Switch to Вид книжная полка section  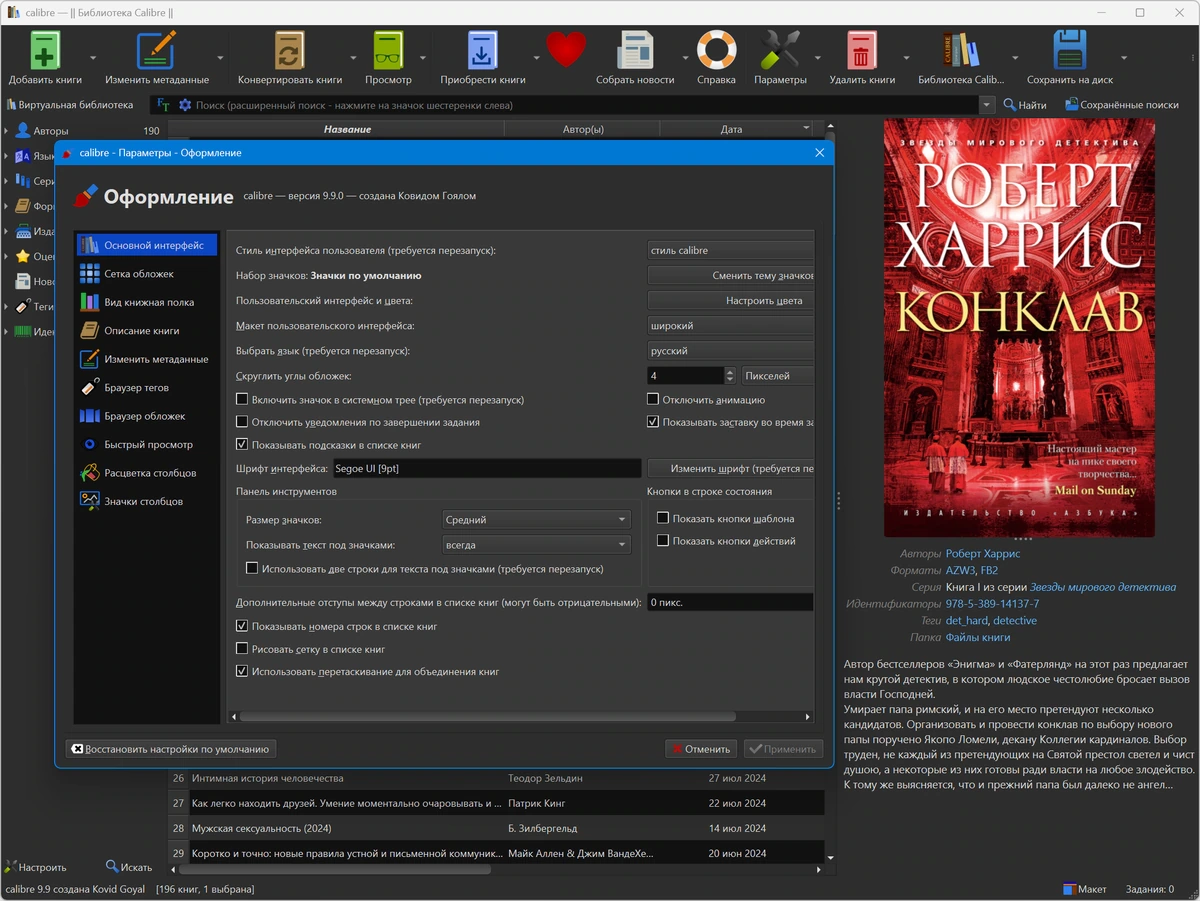pos(146,302)
